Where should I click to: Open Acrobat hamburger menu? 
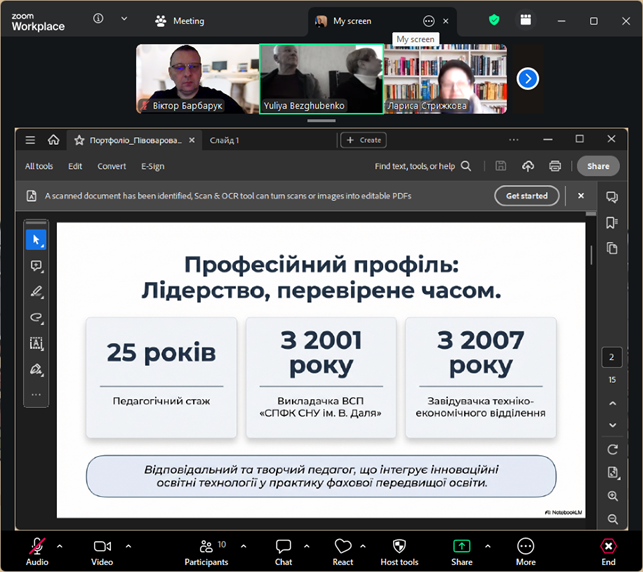30,140
